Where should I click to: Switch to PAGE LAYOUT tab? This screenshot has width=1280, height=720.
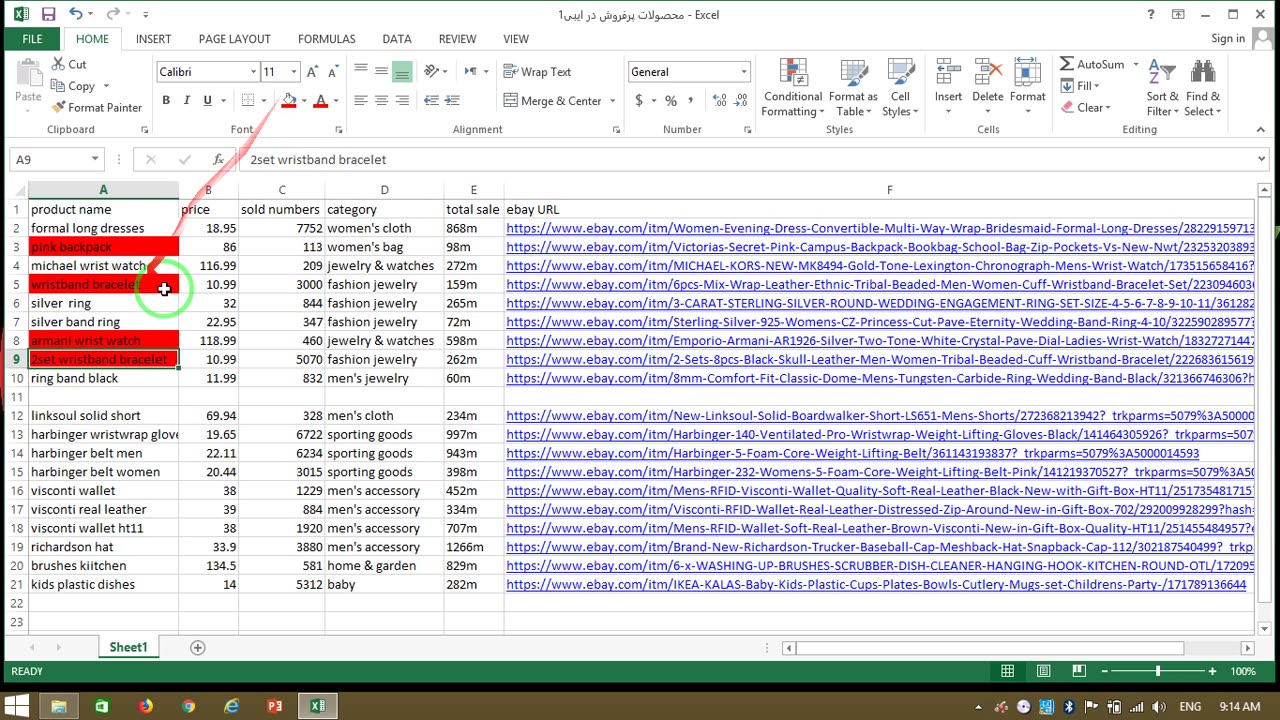[234, 39]
